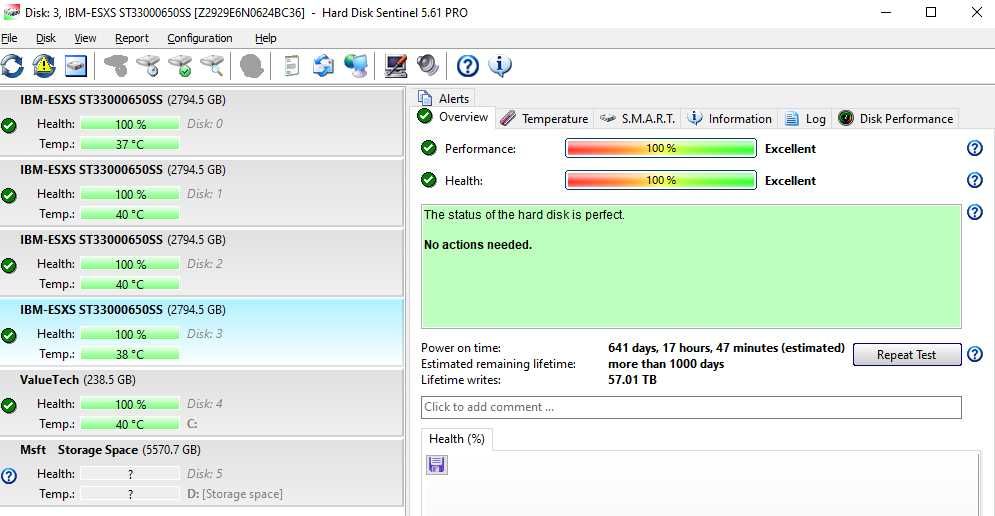Click the question mark status icon for Disk 5
The image size is (995, 516).
point(9,475)
